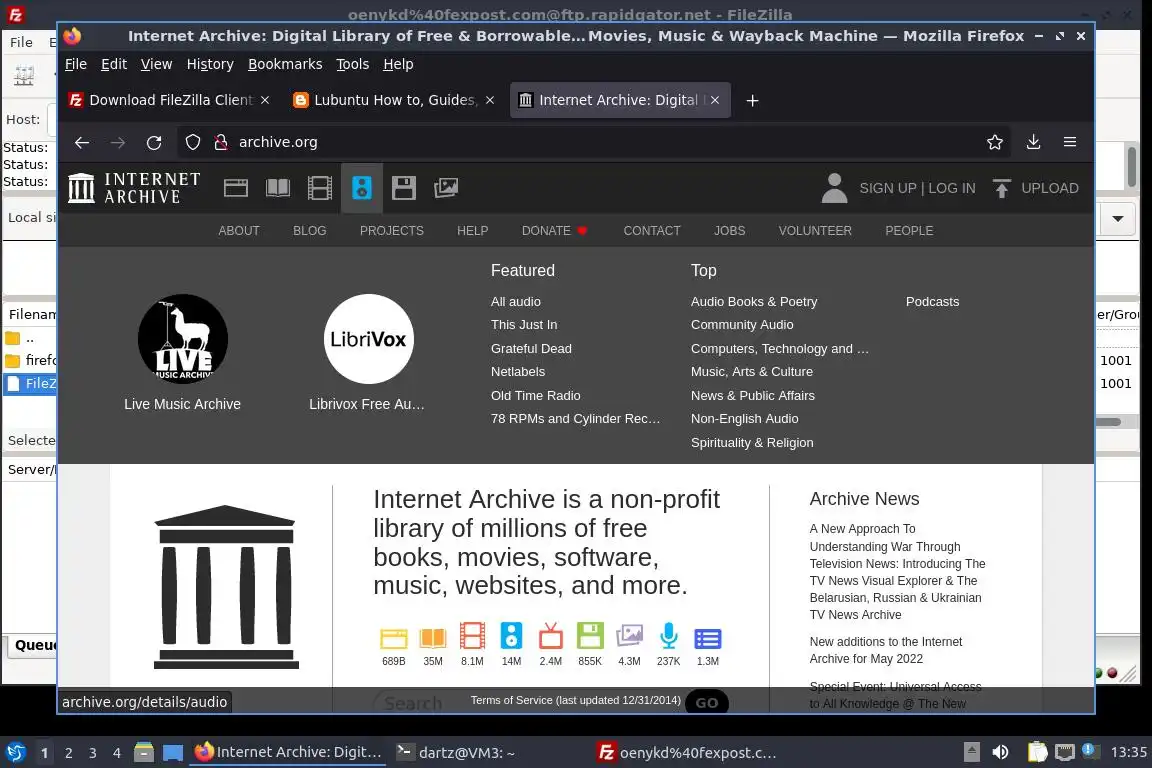Click the 237K concerts microphone icon
Viewport: 1152px width, 768px height.
669,636
